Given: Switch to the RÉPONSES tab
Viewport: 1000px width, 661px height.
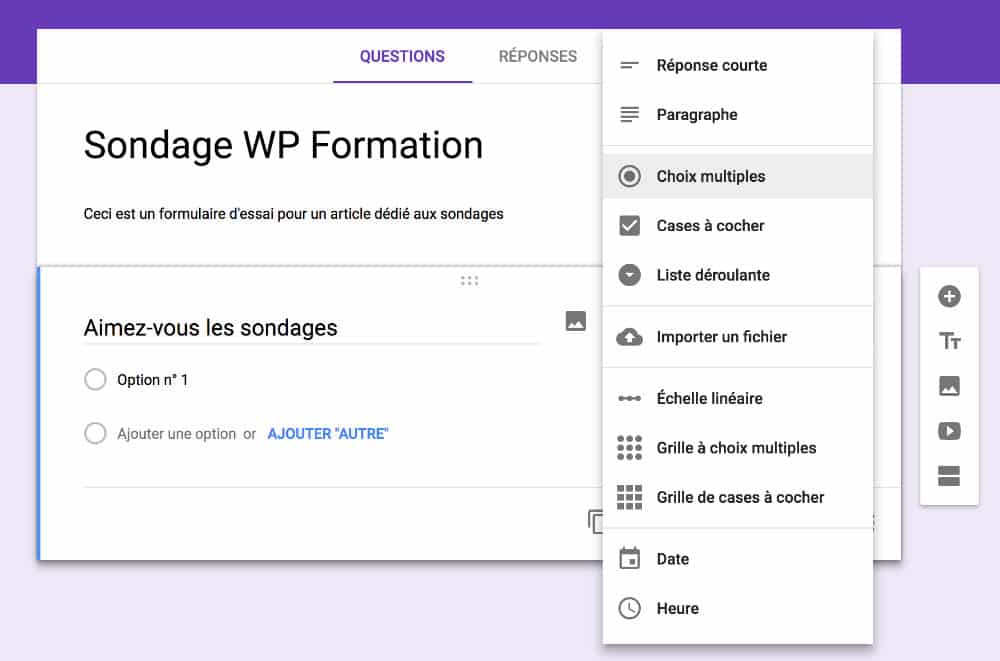Looking at the screenshot, I should (536, 57).
